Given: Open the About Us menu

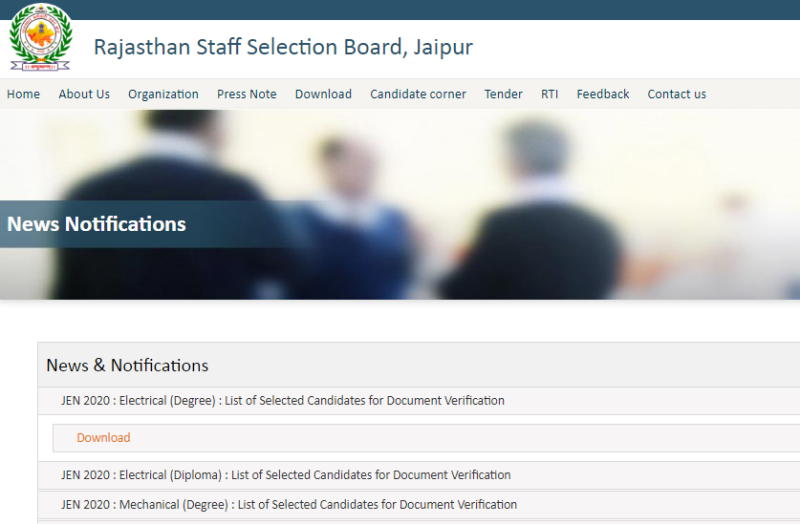Looking at the screenshot, I should pos(84,94).
